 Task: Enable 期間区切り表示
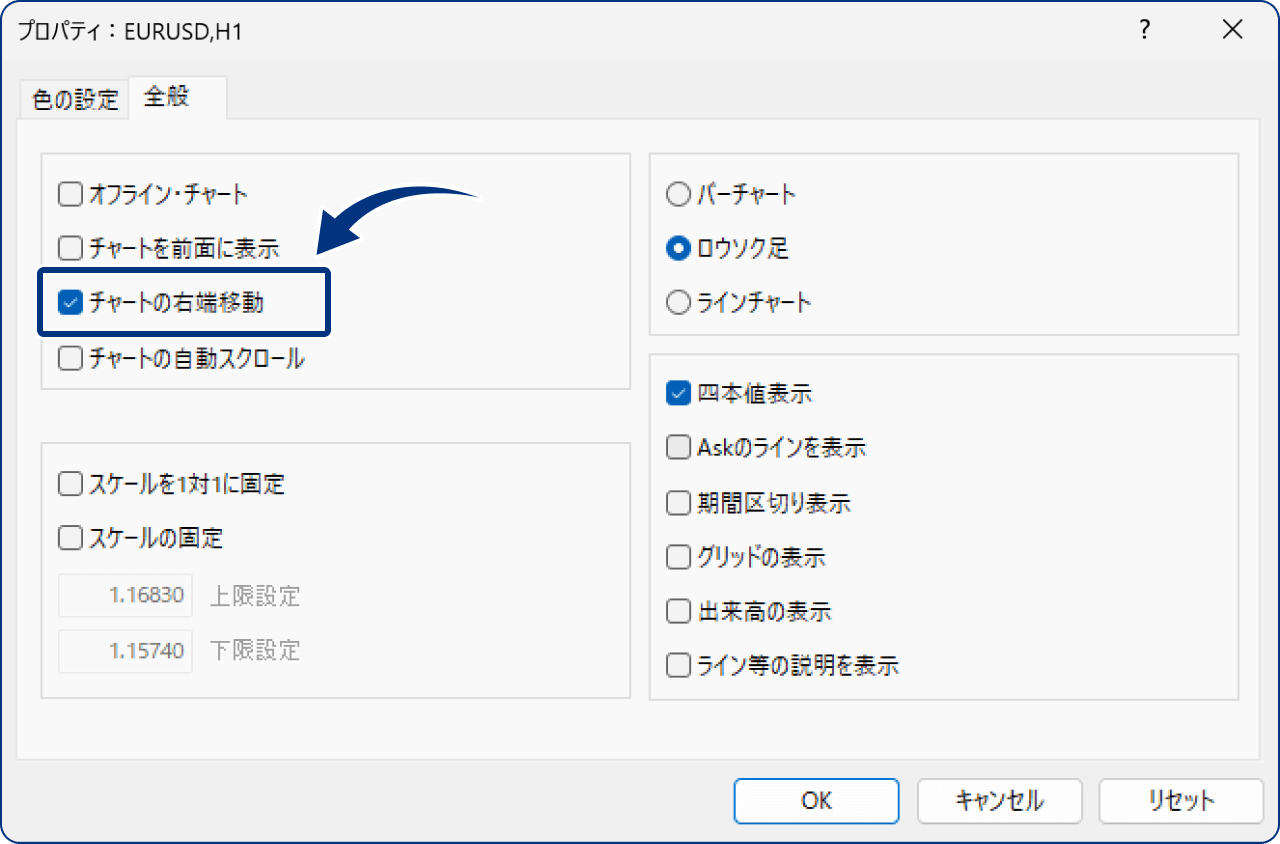click(678, 503)
